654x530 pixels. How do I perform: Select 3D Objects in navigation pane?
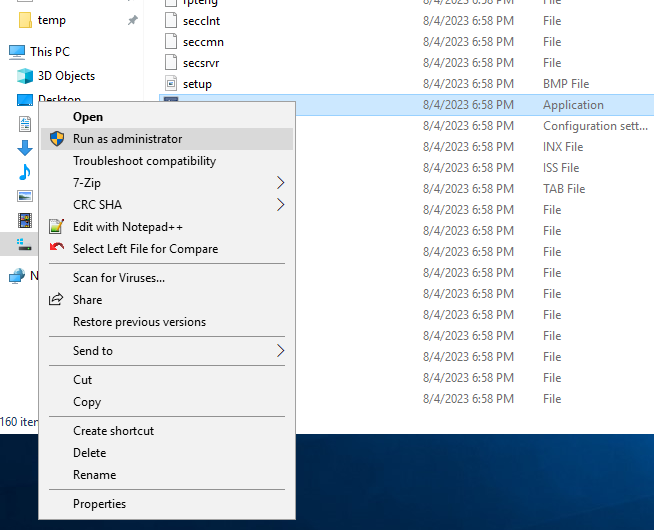tap(66, 76)
